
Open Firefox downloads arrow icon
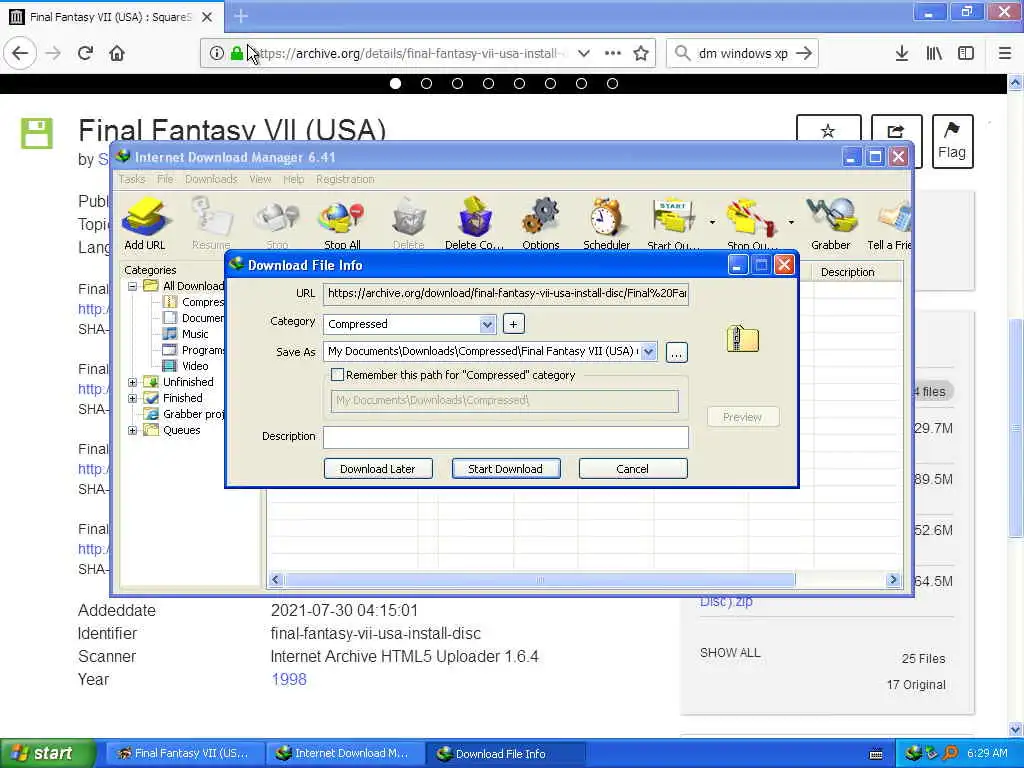(902, 54)
